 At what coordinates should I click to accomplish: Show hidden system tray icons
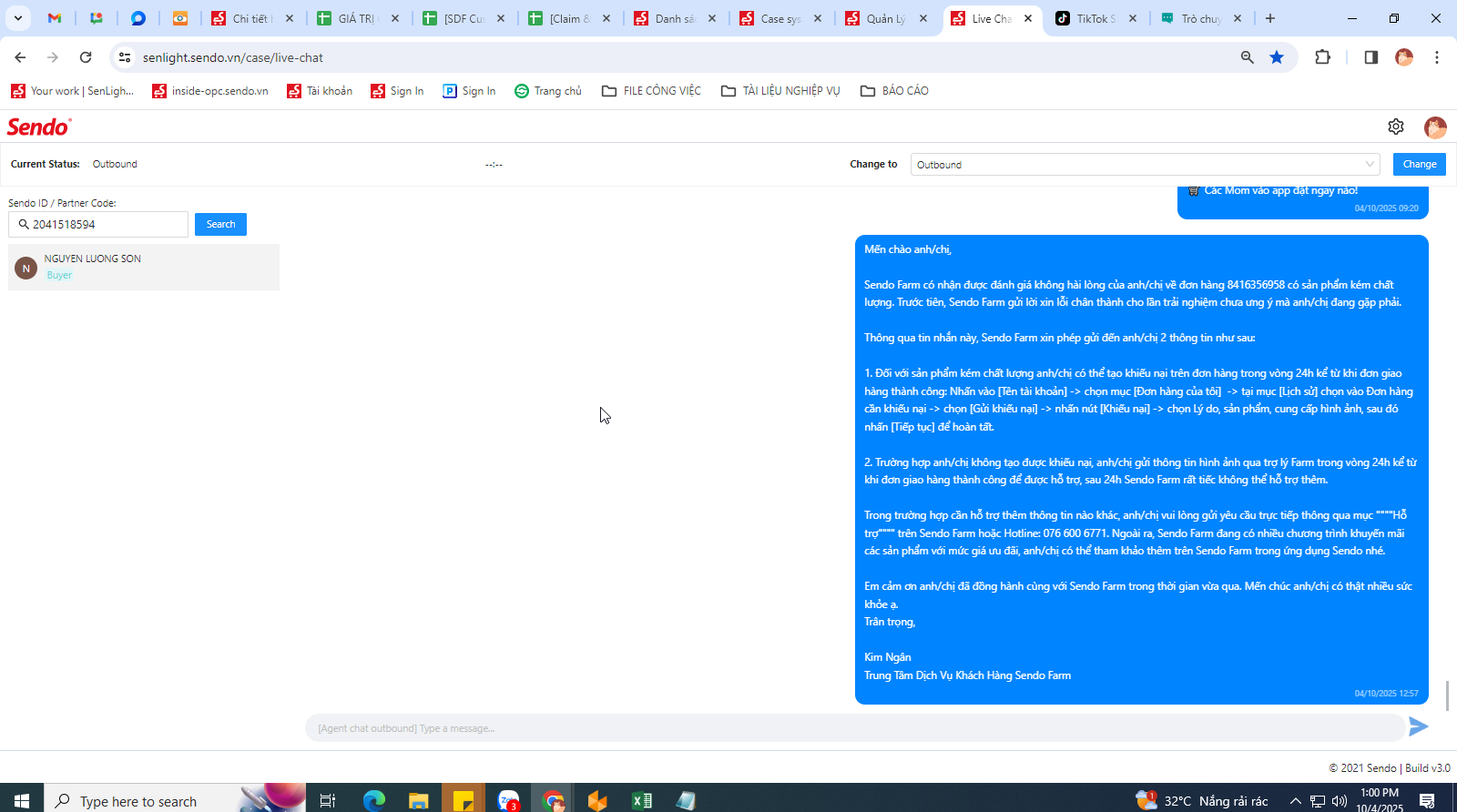[x=1295, y=801]
